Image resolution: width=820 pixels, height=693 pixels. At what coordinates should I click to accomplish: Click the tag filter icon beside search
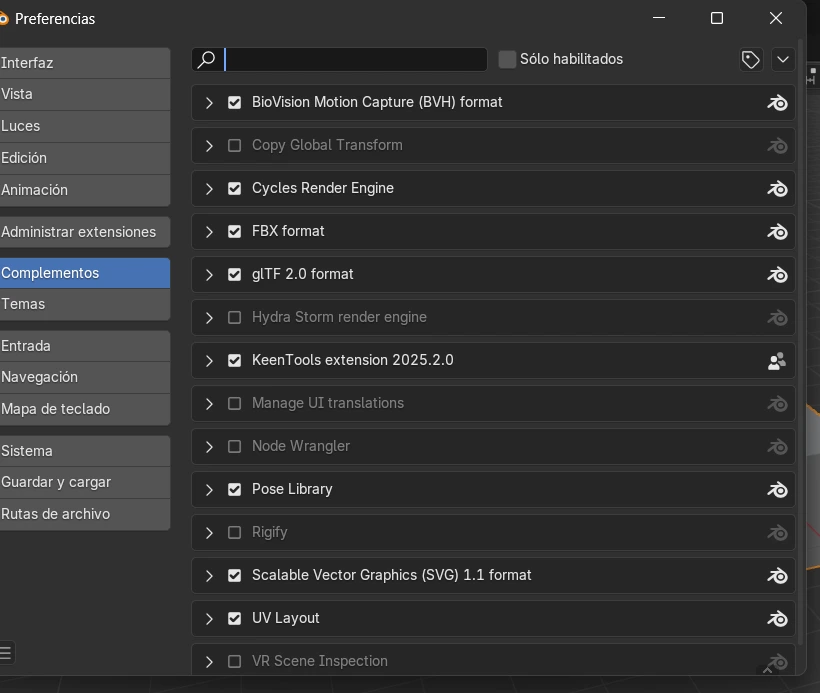(x=750, y=60)
